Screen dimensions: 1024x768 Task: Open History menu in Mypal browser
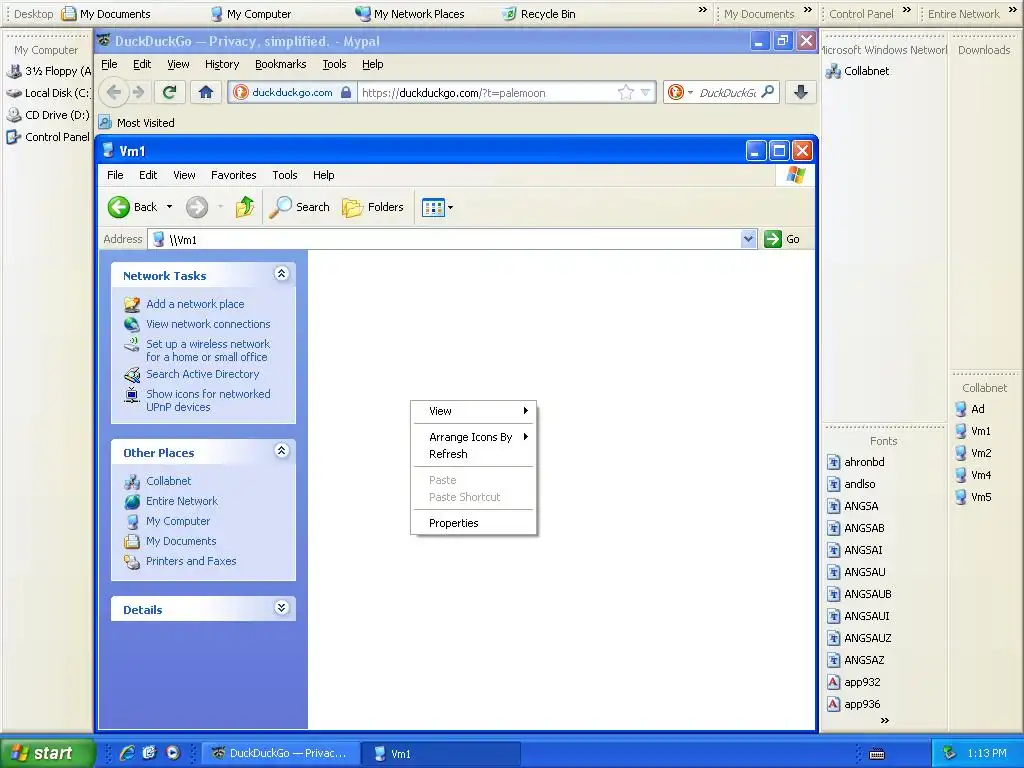click(x=221, y=64)
